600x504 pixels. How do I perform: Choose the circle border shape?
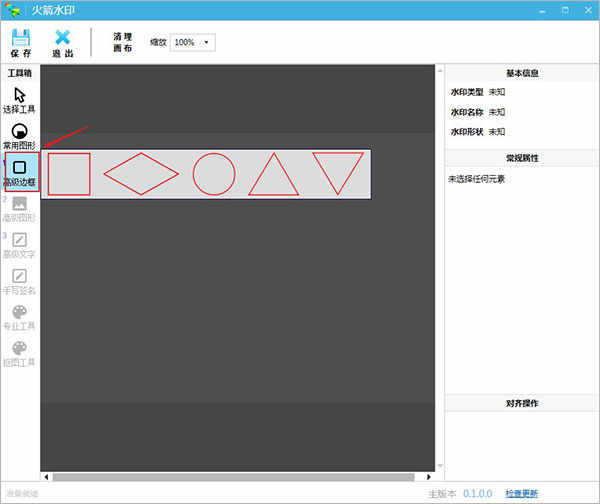(x=214, y=174)
